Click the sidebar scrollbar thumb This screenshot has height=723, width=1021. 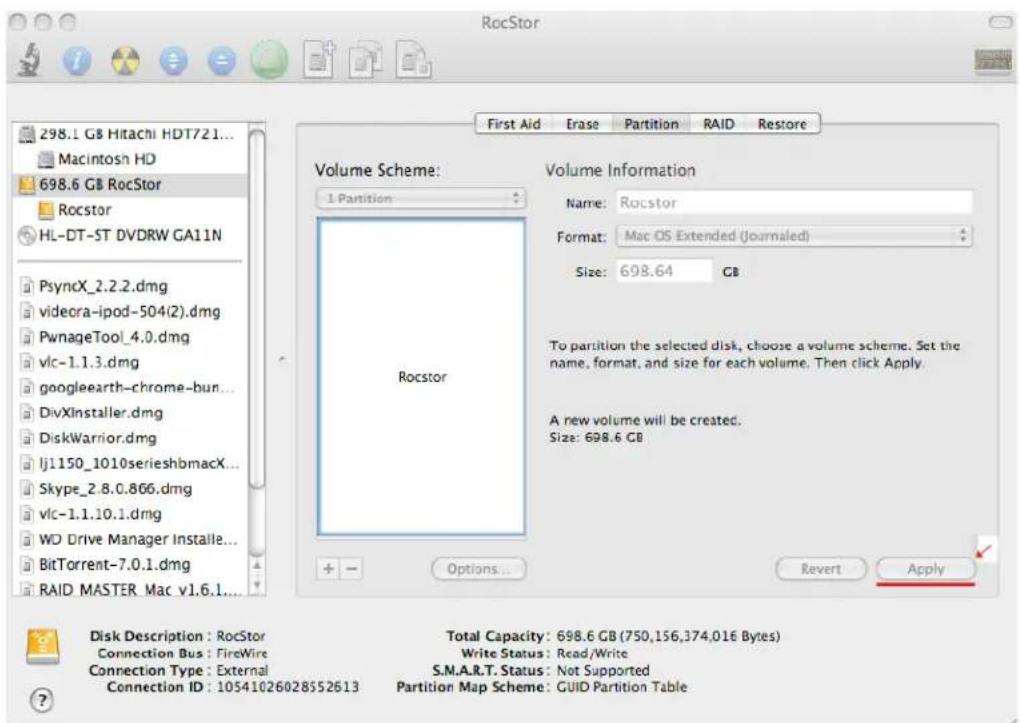pos(257,307)
